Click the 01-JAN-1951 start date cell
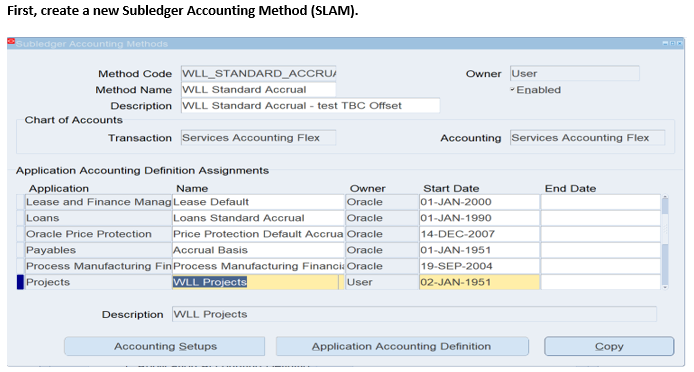Screen dimensions: 694x372 coord(479,250)
